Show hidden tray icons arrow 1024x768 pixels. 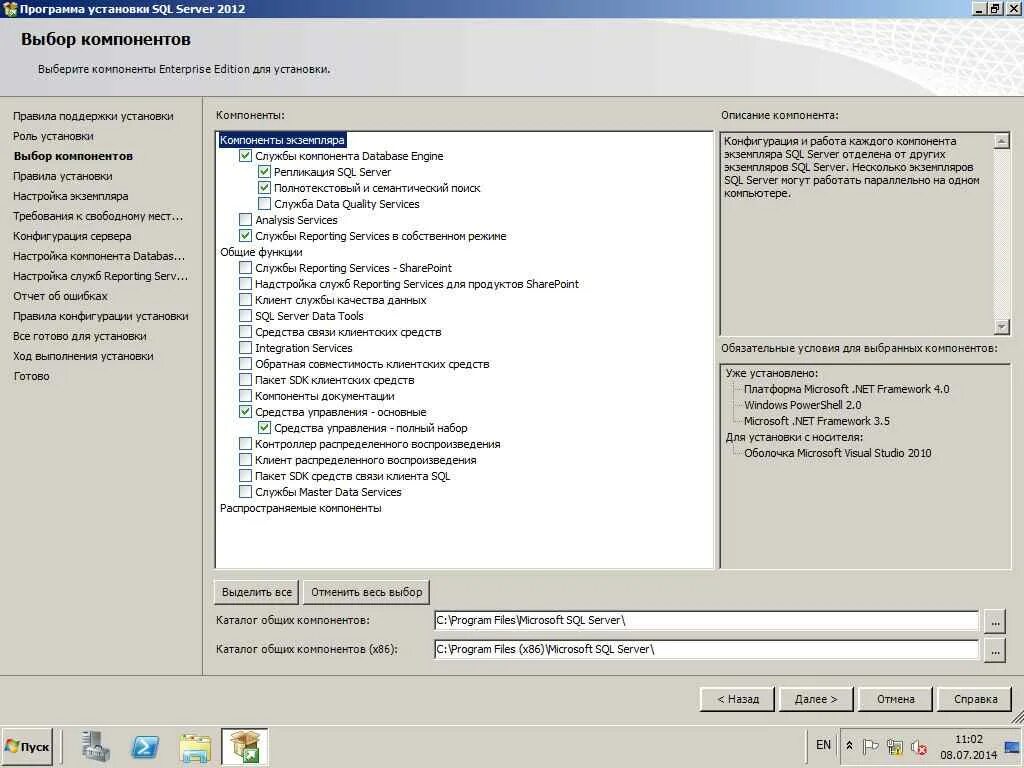click(849, 746)
